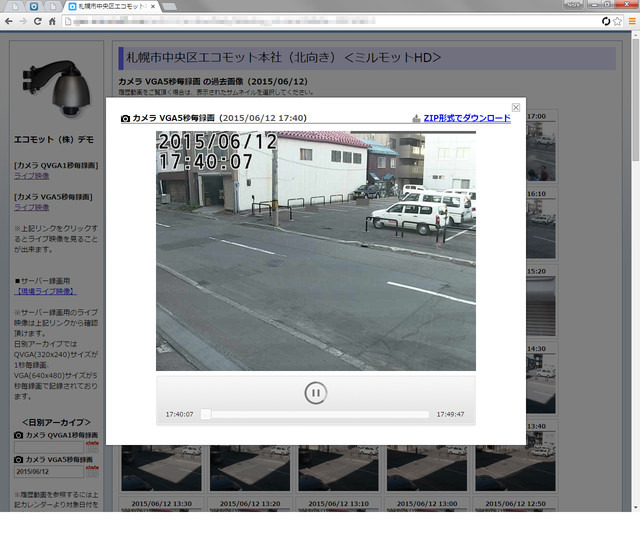Click the QVGA archive date field
640x542 pixels.
(x=49, y=447)
